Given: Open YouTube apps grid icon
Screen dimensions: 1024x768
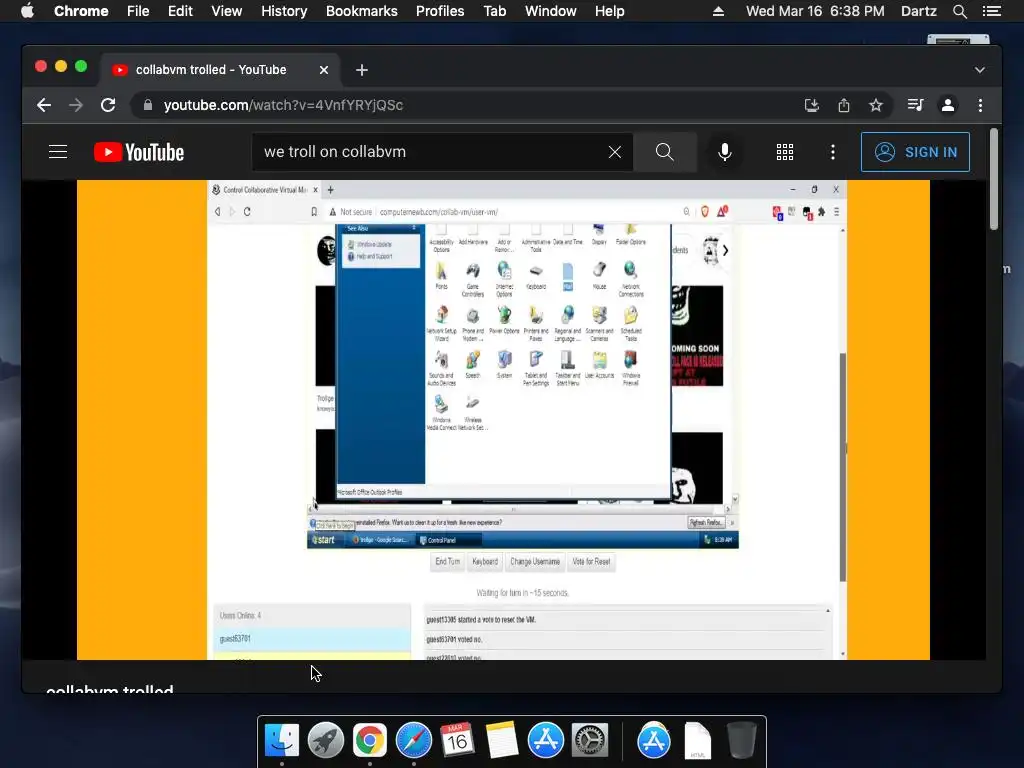Looking at the screenshot, I should [785, 152].
